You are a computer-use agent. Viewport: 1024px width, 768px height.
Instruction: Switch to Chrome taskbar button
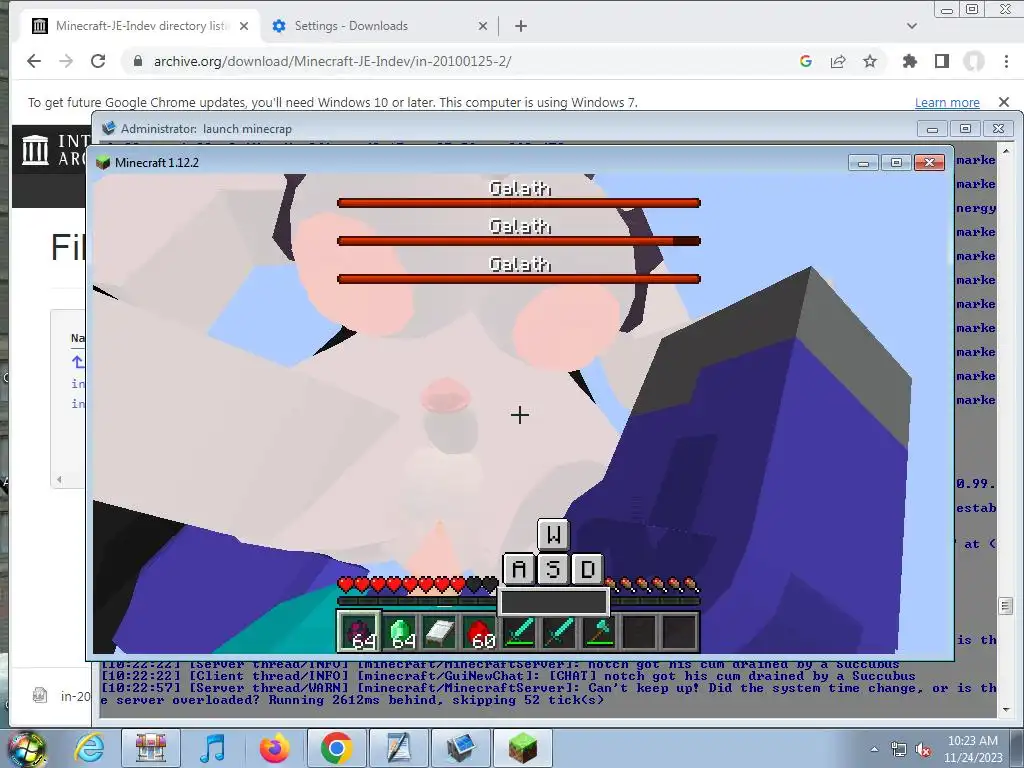click(336, 748)
